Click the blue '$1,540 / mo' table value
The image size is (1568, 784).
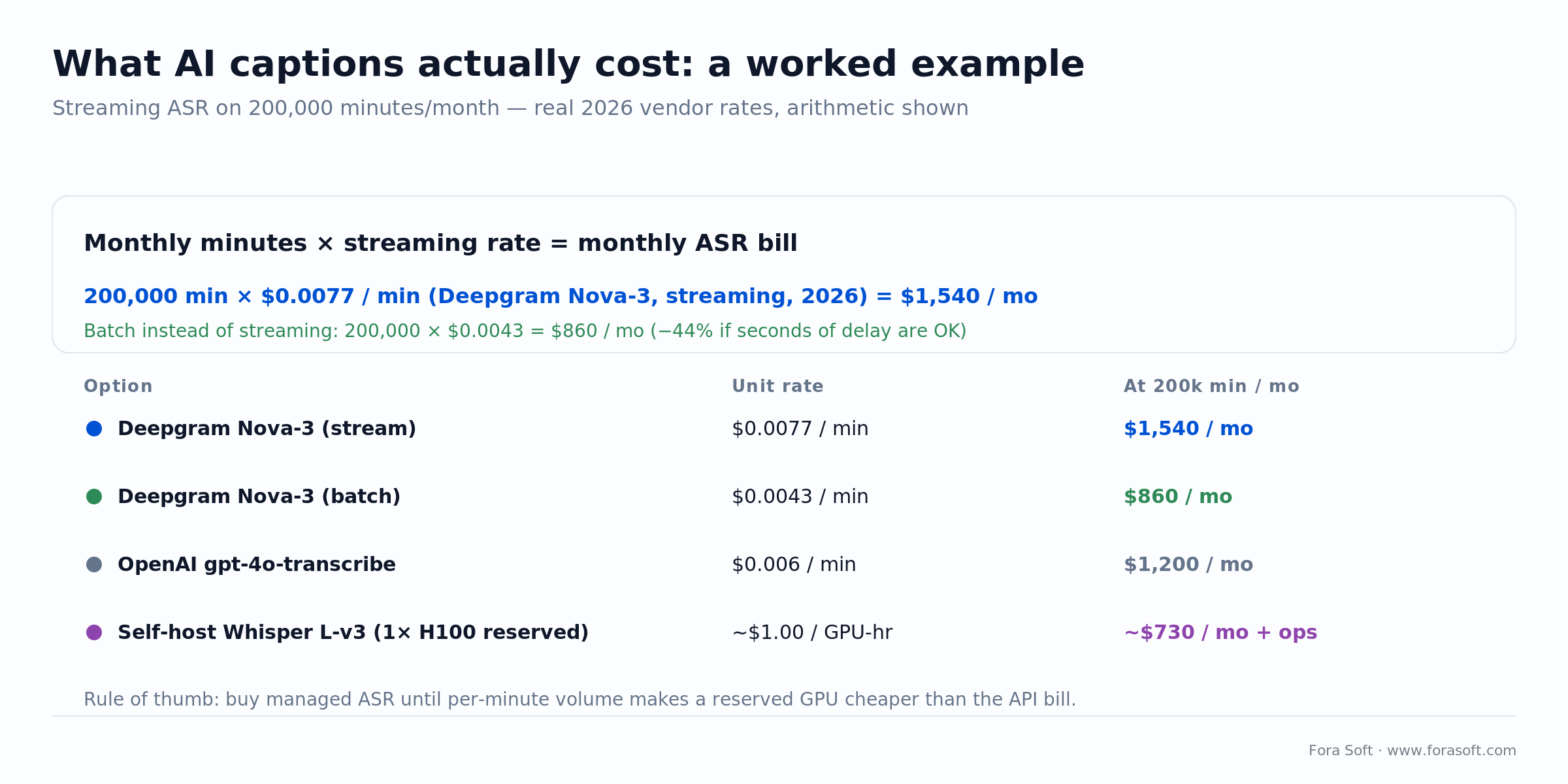[x=1188, y=429]
